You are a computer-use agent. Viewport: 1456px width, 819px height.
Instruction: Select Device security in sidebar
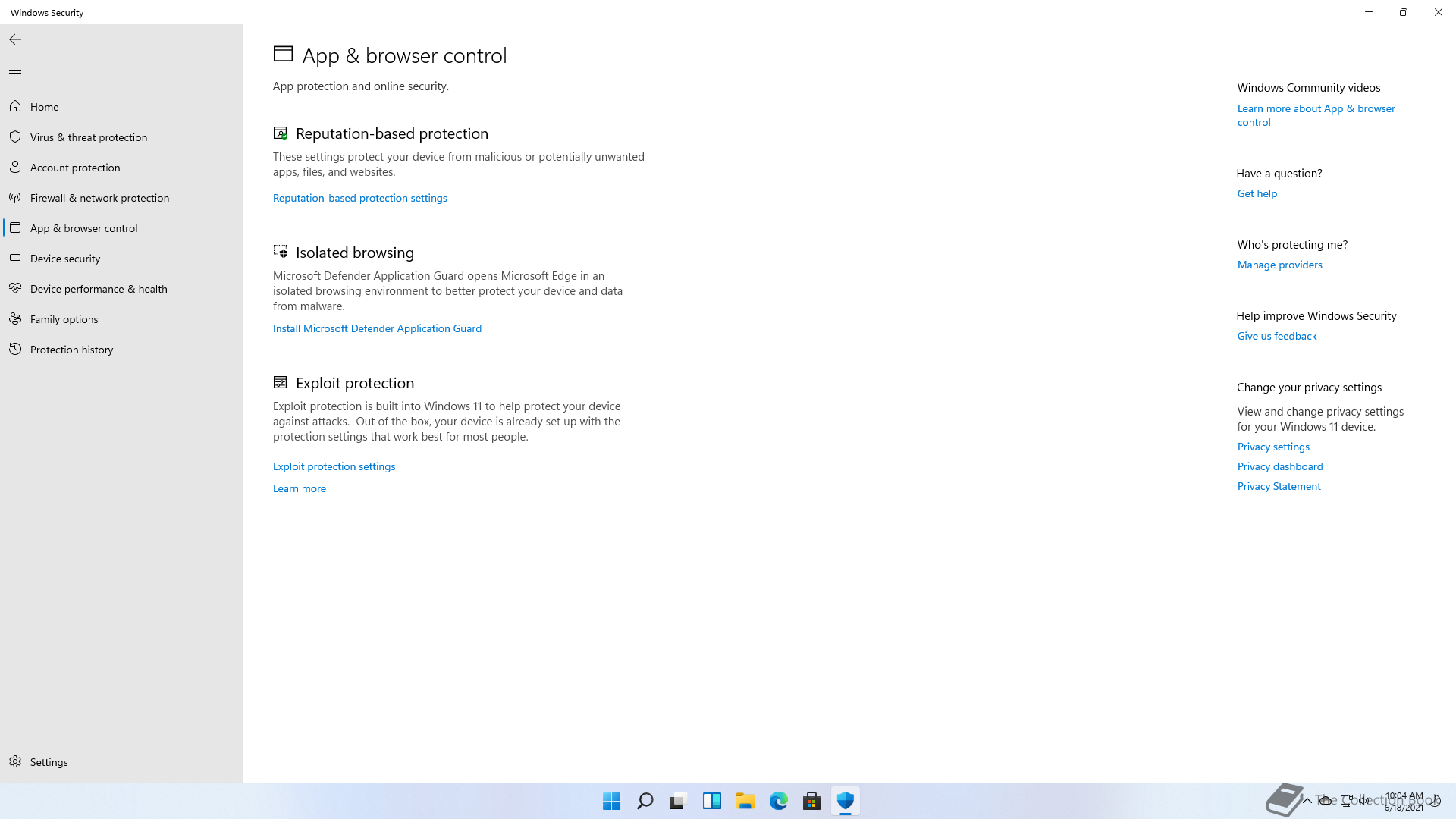point(121,259)
